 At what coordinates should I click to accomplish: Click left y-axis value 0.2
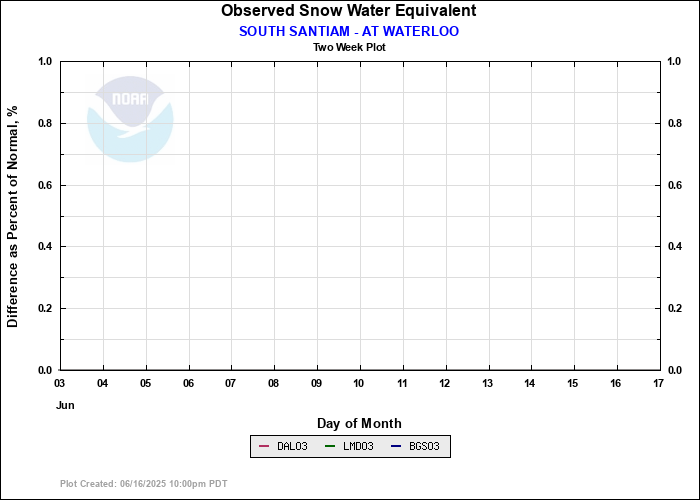46,308
